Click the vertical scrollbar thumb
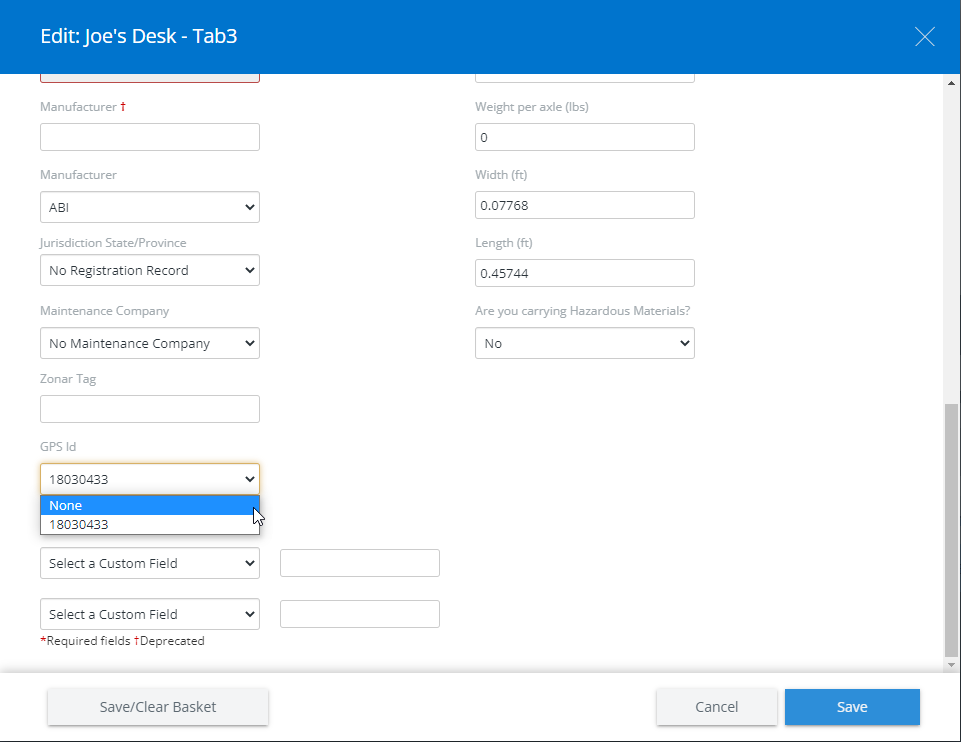The image size is (961, 742). click(x=951, y=530)
